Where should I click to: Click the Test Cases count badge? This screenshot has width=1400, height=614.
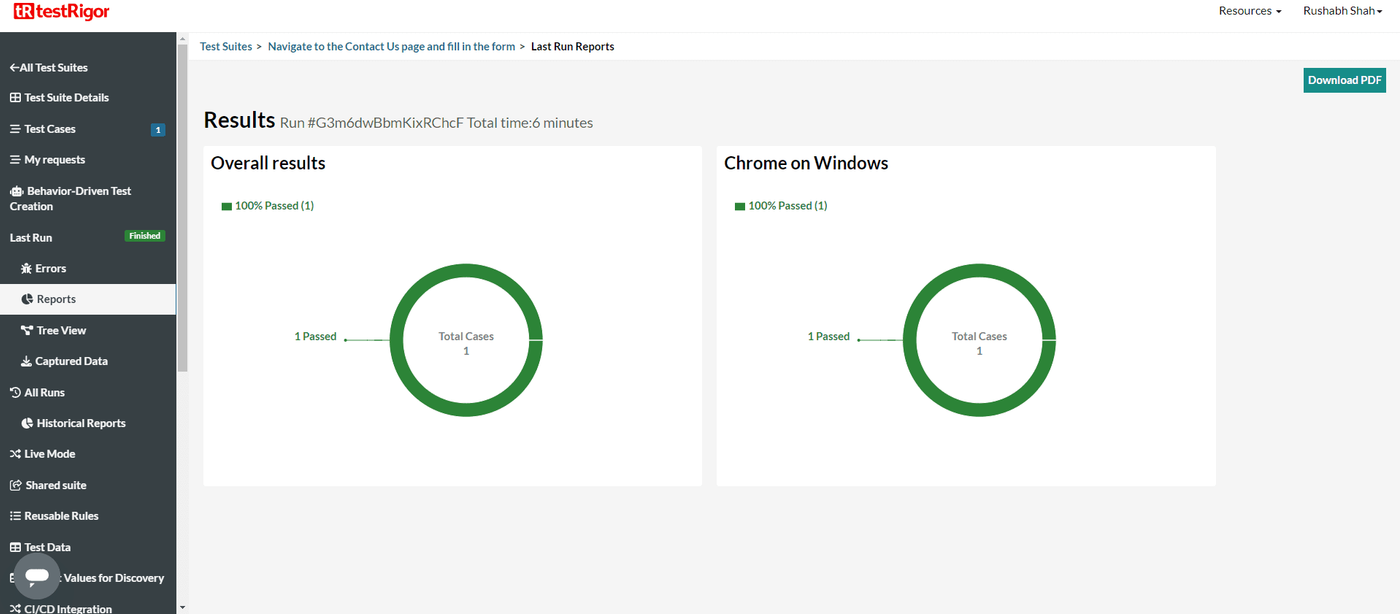(157, 129)
